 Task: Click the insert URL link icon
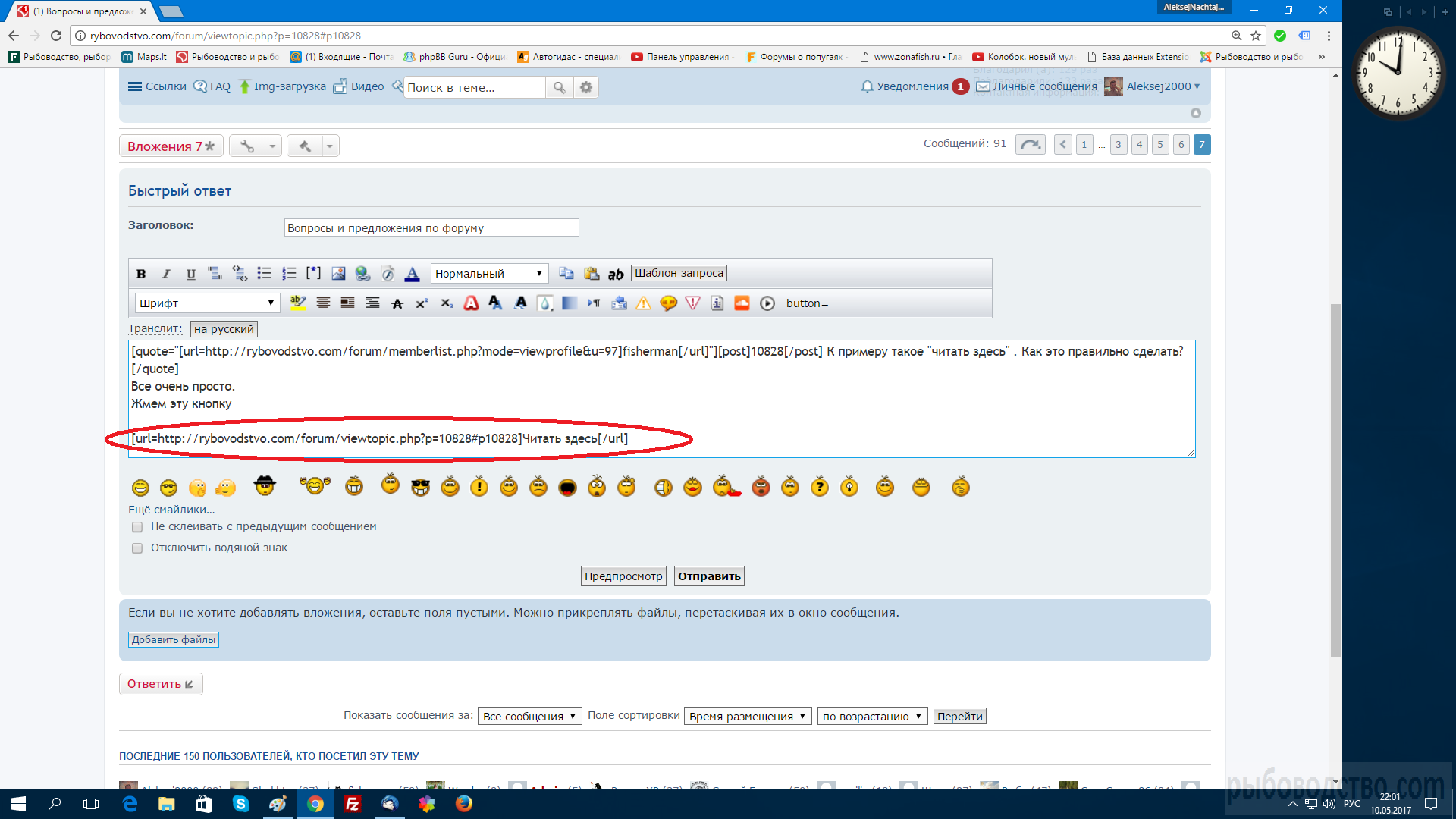tap(362, 274)
